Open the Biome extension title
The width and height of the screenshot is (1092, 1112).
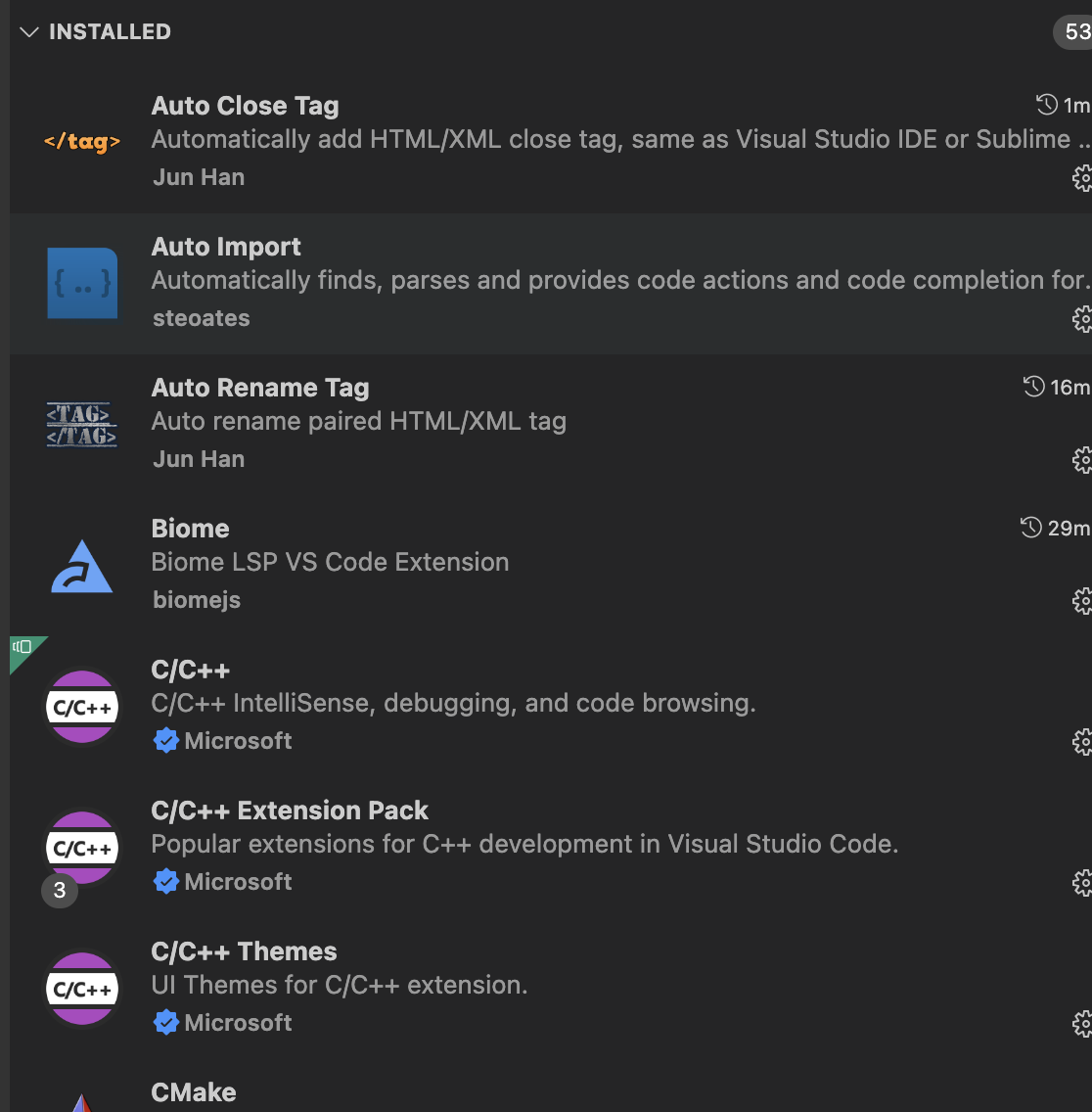pyautogui.click(x=190, y=529)
